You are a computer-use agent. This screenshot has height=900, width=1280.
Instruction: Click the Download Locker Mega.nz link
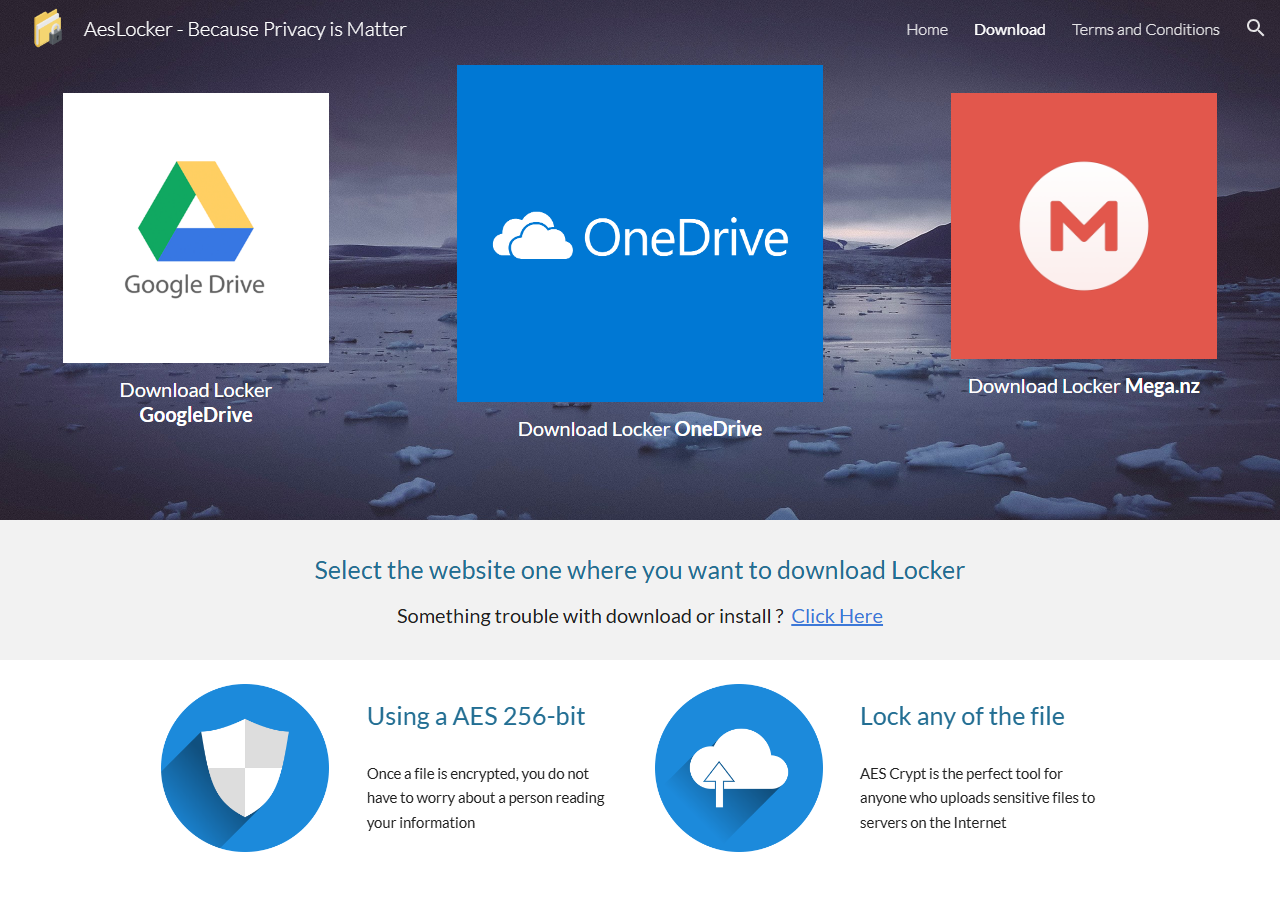(1084, 386)
